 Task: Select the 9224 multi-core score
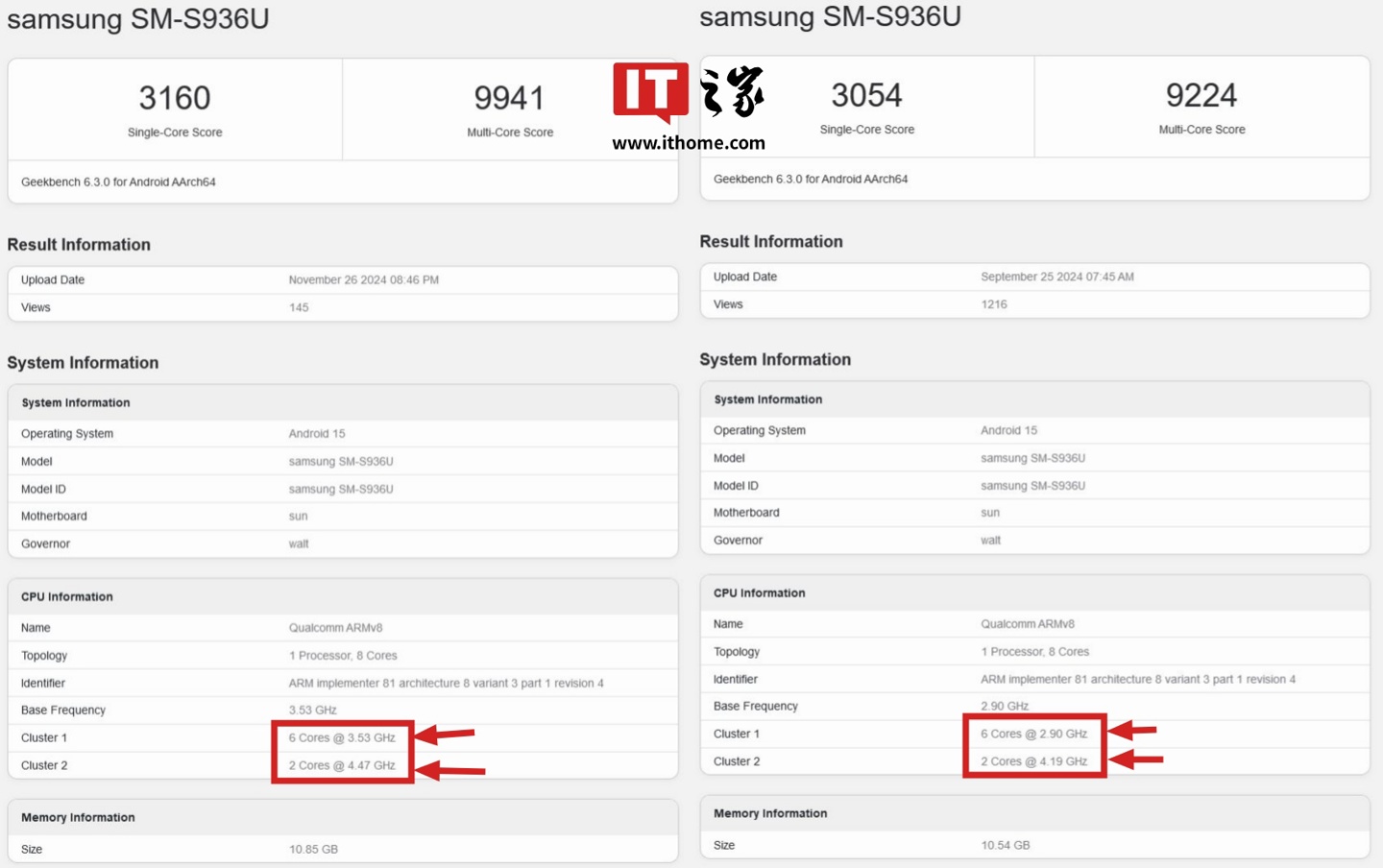click(x=1201, y=95)
